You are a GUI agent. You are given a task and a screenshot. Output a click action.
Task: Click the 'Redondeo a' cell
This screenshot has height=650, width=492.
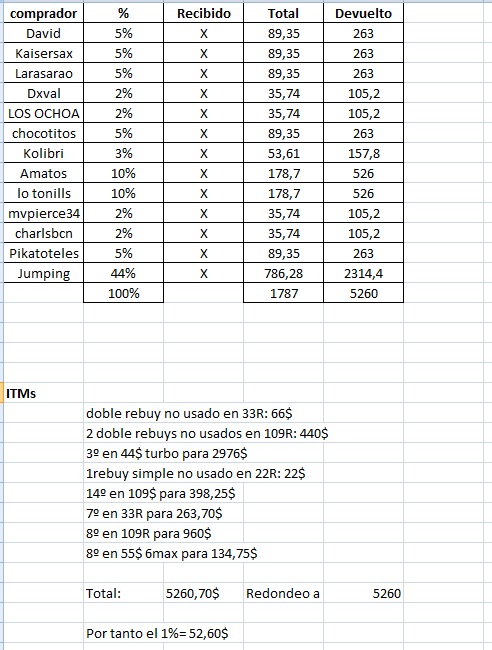point(284,593)
